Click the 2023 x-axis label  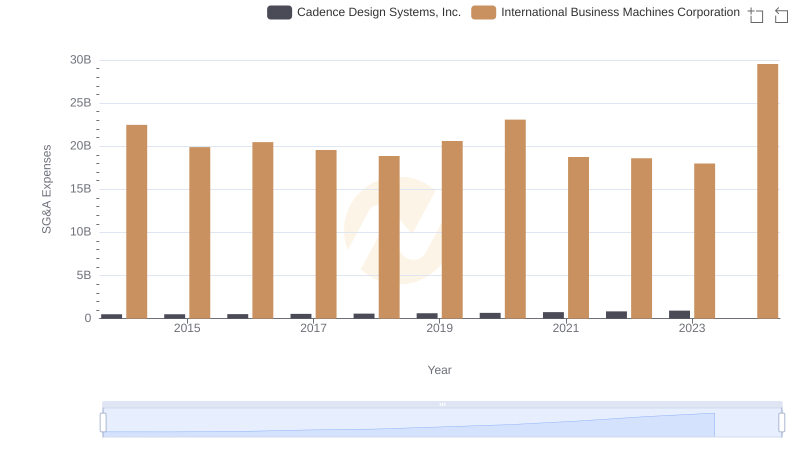tap(692, 328)
